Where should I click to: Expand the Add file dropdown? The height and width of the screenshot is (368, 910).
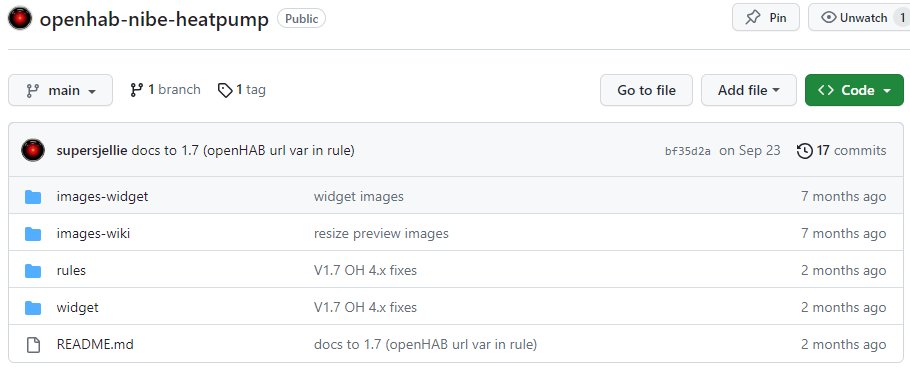[x=749, y=90]
